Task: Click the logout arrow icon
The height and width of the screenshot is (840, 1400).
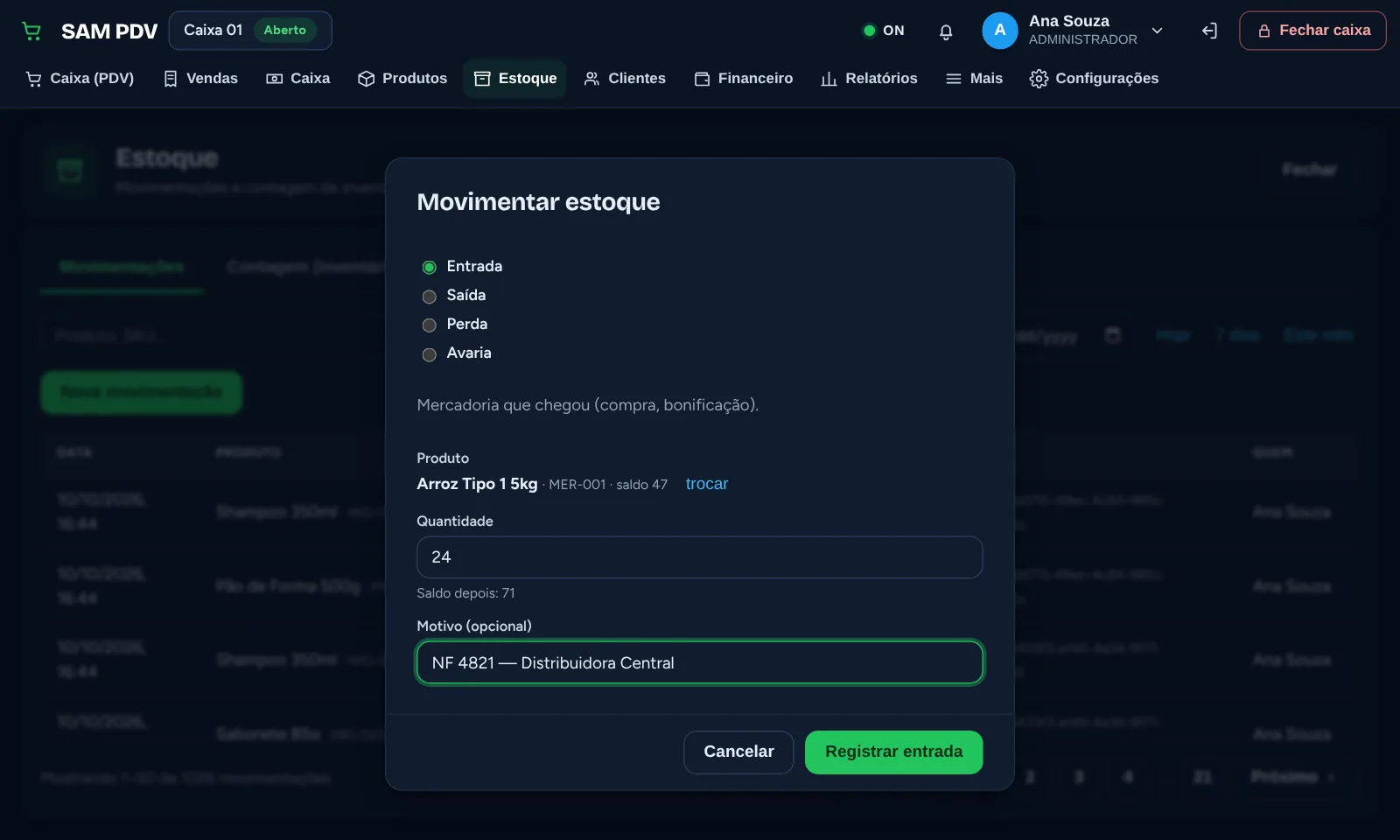Action: click(x=1209, y=31)
